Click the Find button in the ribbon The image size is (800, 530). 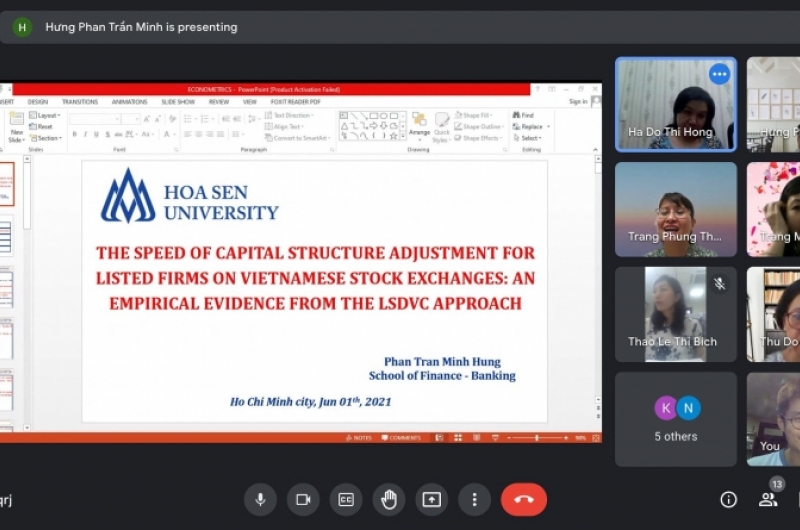pos(523,115)
